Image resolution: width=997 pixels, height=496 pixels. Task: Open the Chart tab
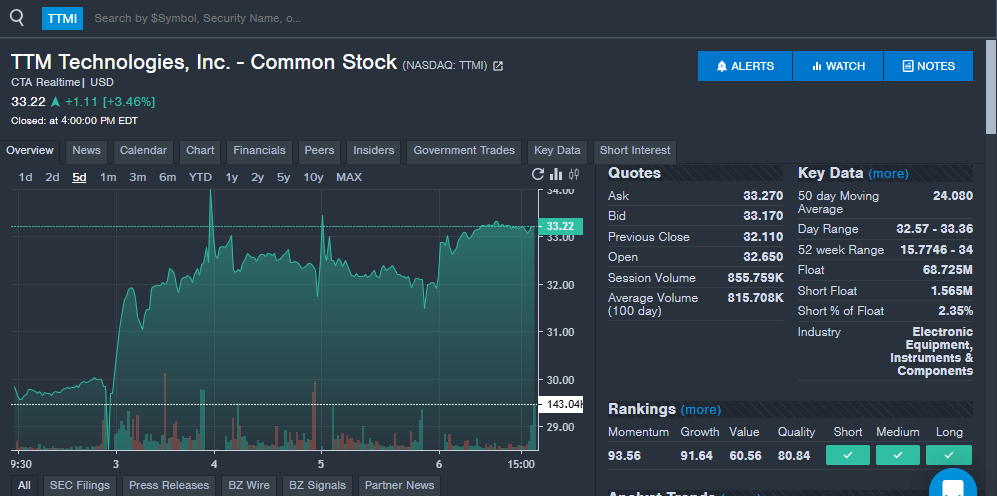click(x=200, y=151)
